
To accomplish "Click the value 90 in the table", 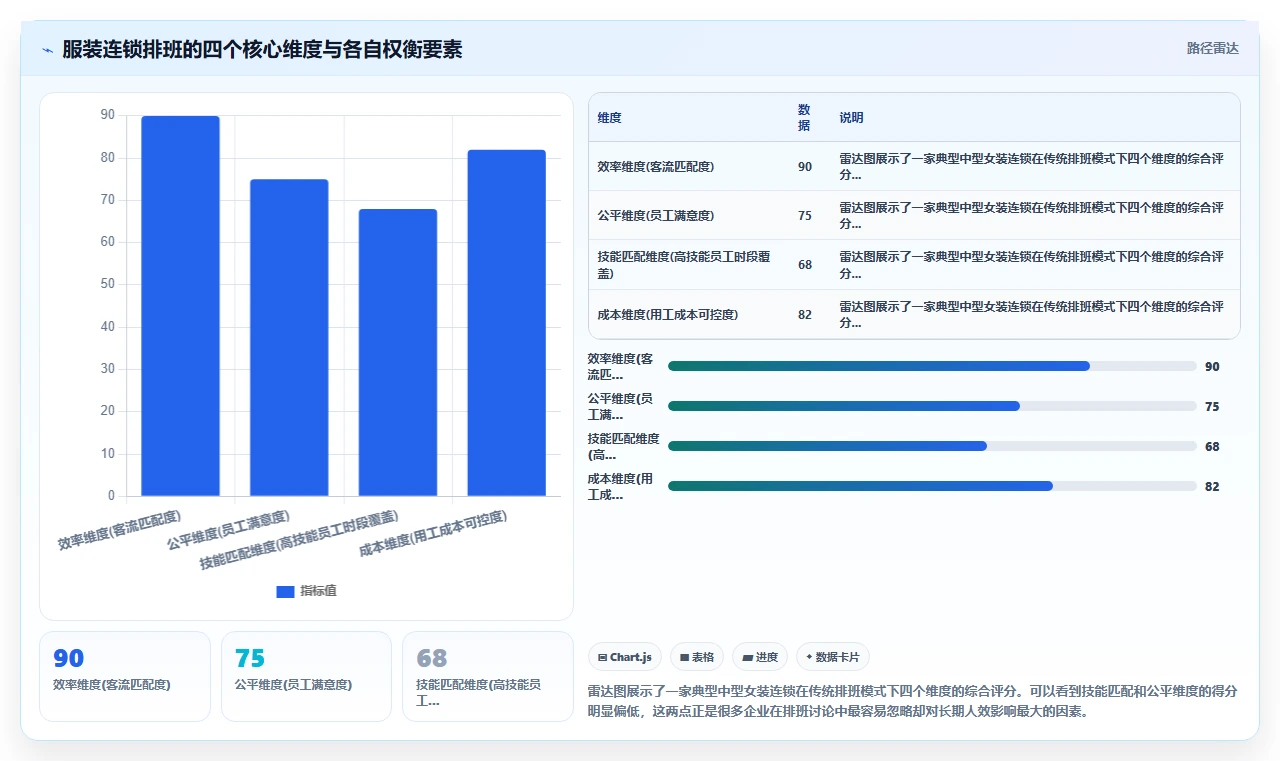I will [805, 167].
